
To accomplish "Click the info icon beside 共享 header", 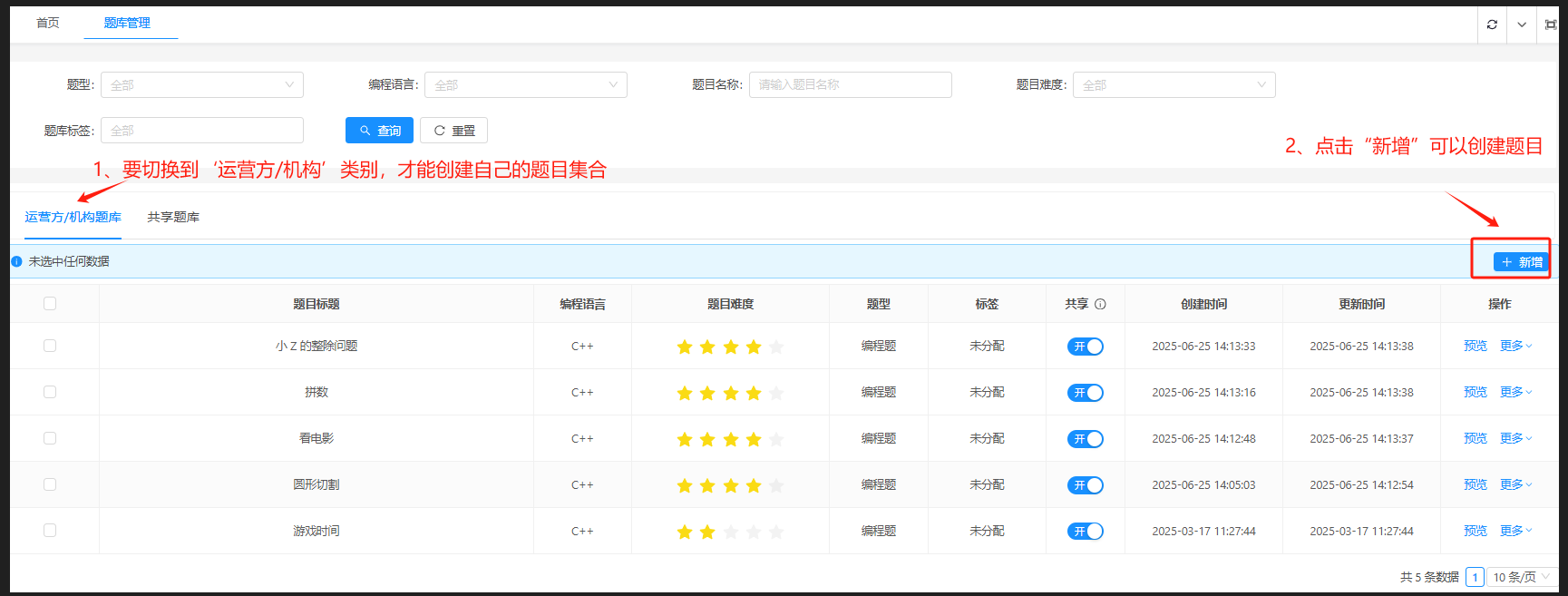I will pos(1100,305).
